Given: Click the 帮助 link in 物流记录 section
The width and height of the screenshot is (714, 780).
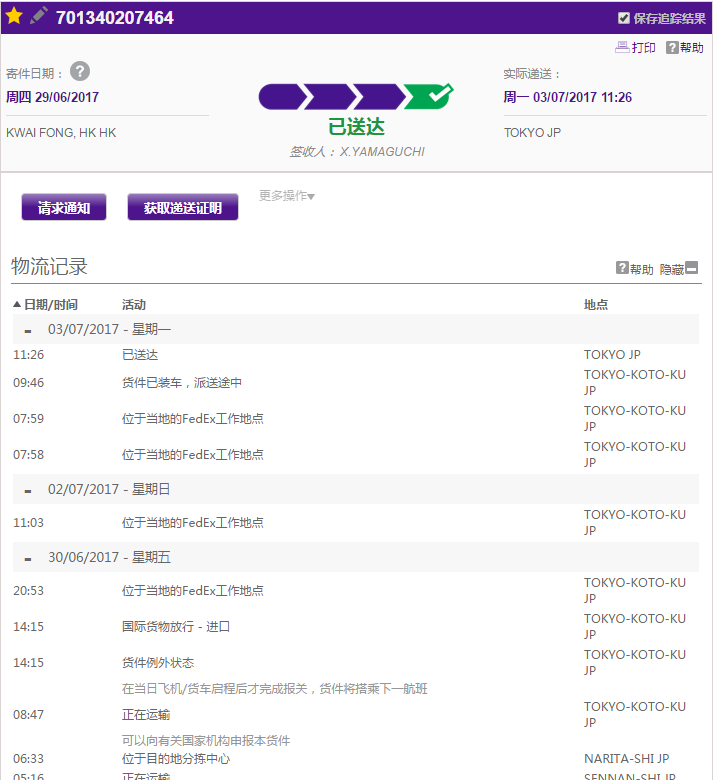Looking at the screenshot, I should (634, 269).
